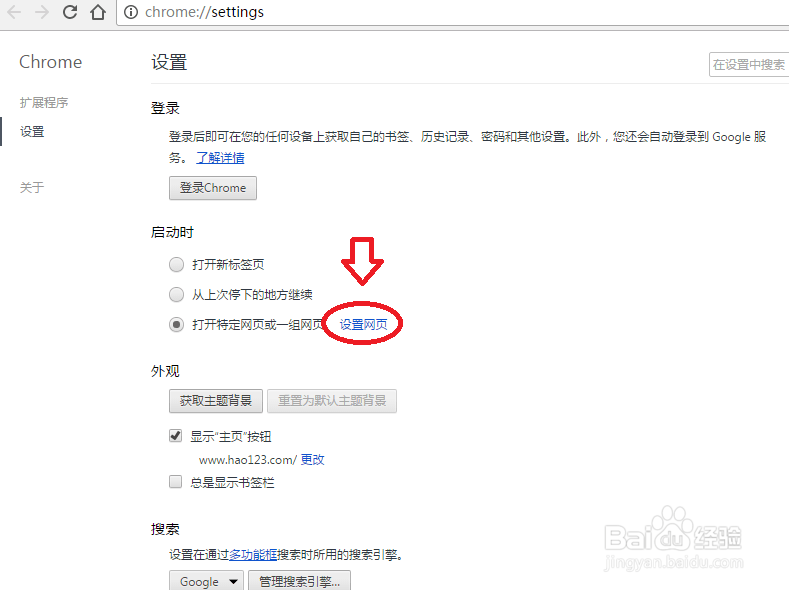The width and height of the screenshot is (789, 590).
Task: Open the 设置网页 link
Action: [x=363, y=324]
